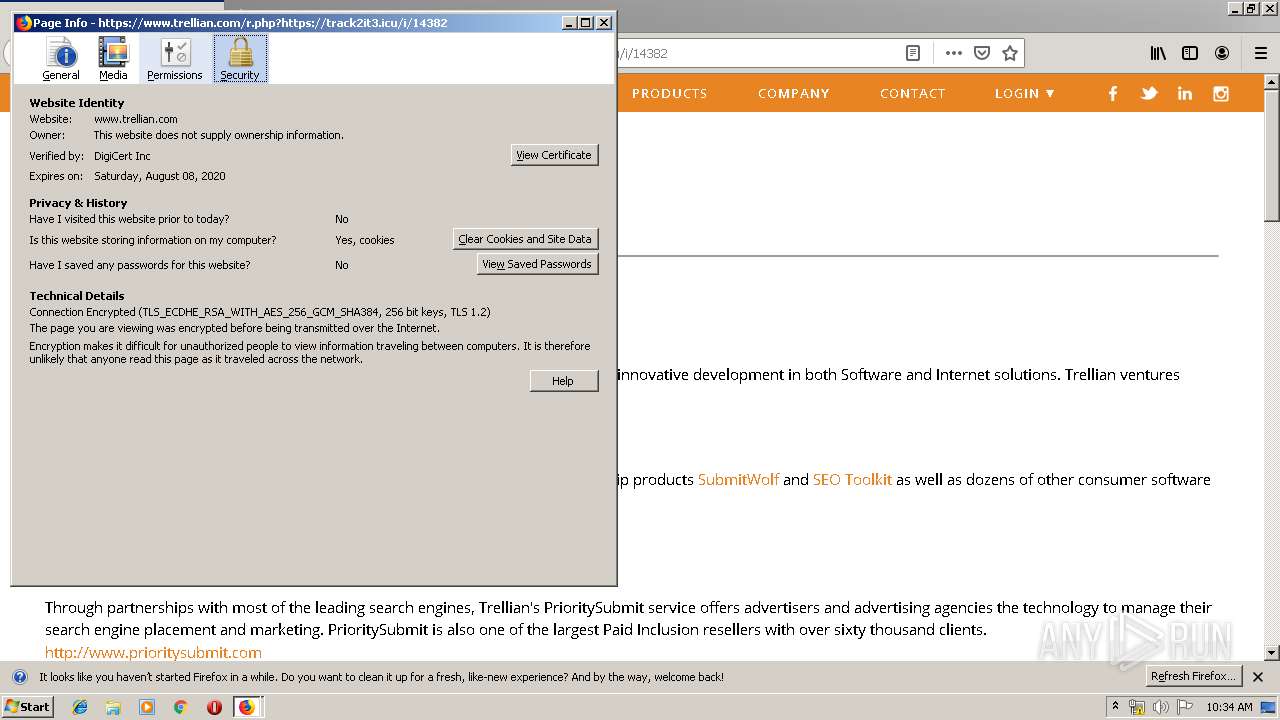This screenshot has height=720, width=1280.
Task: Select the 'Yes, cookies' value text
Action: (365, 240)
